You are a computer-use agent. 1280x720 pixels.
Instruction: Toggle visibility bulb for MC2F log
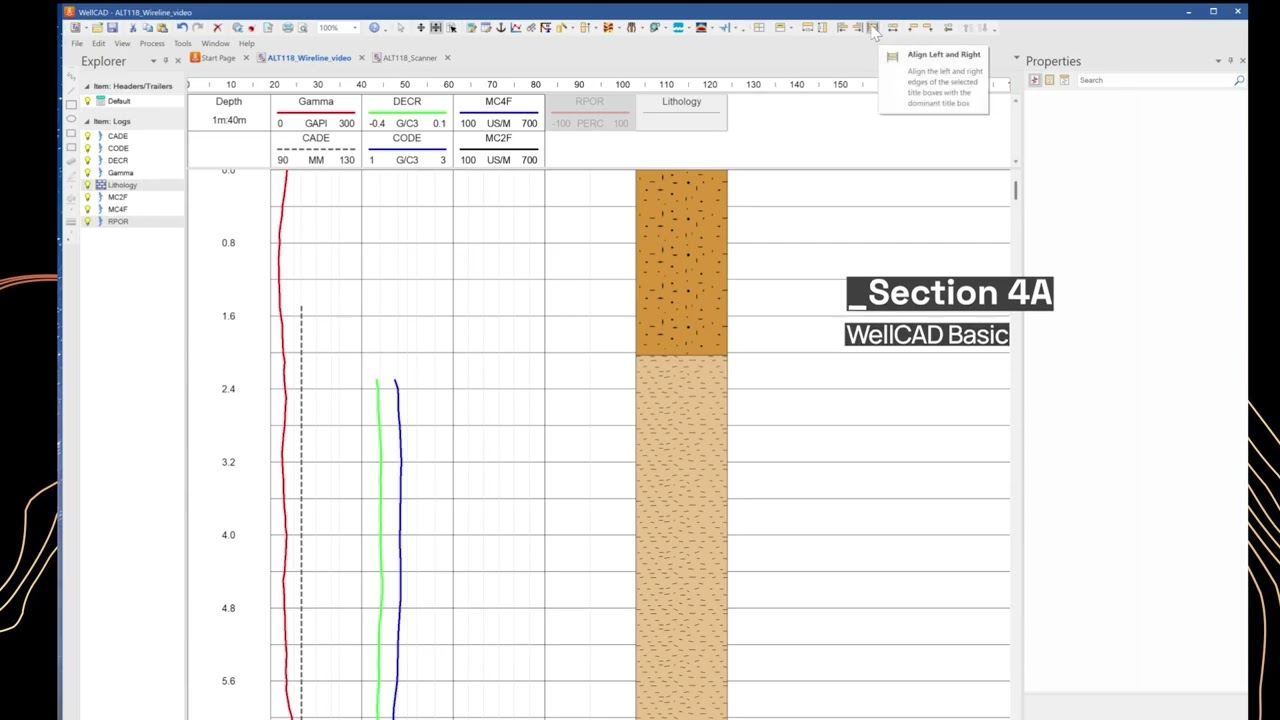pyautogui.click(x=87, y=197)
